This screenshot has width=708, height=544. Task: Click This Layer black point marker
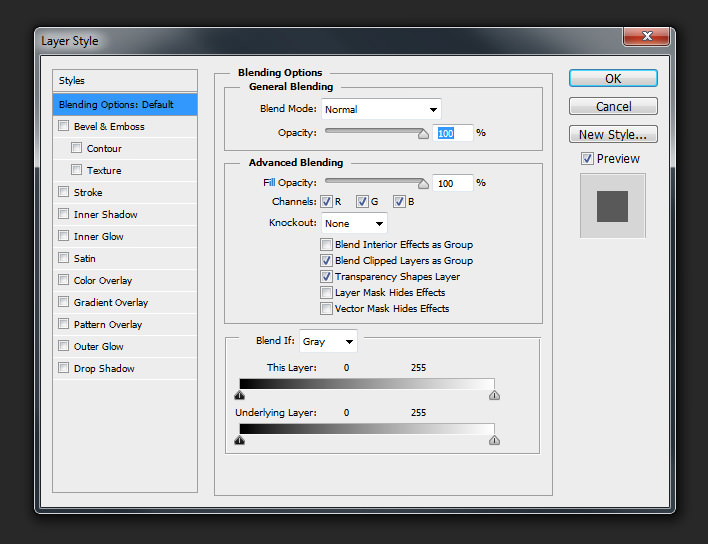(x=240, y=395)
